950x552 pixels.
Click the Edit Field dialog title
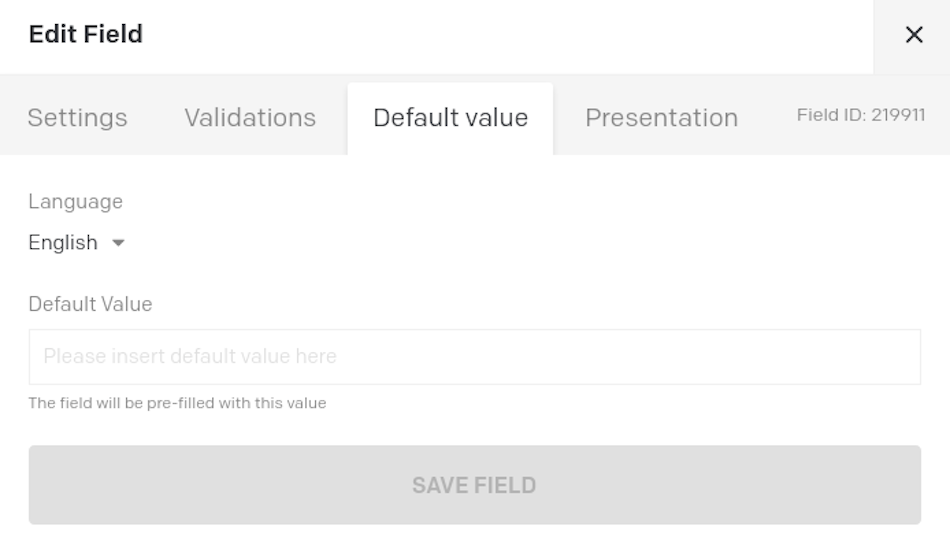pyautogui.click(x=85, y=34)
